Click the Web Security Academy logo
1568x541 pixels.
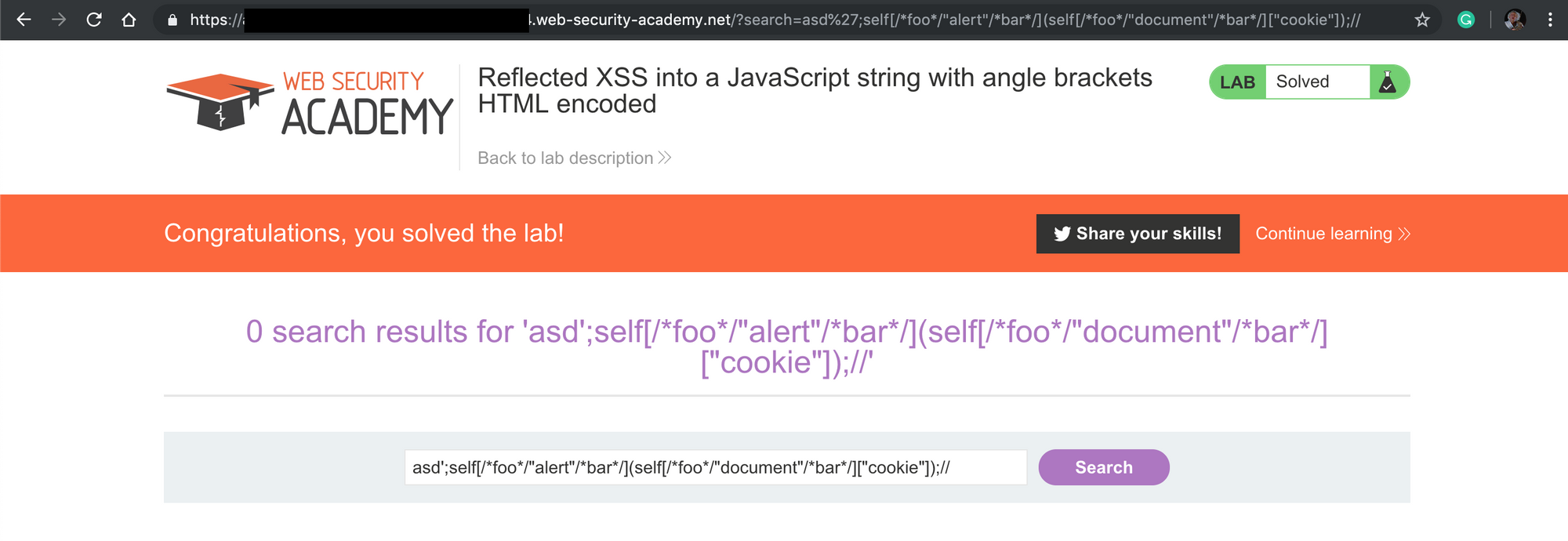[x=310, y=103]
